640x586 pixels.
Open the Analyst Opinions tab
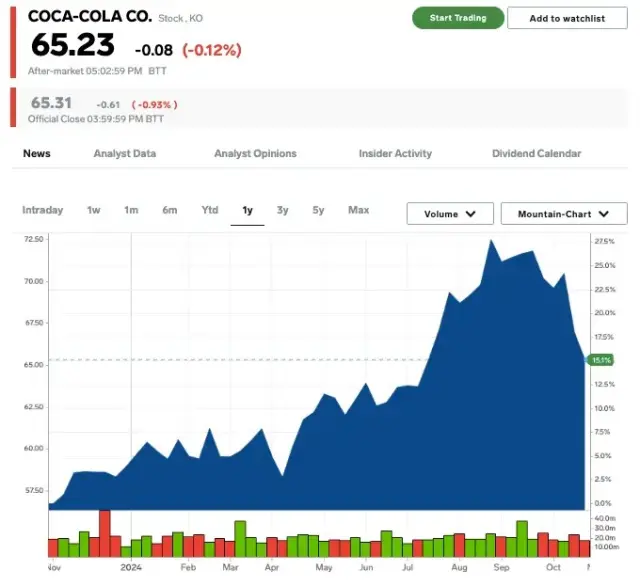coord(255,154)
